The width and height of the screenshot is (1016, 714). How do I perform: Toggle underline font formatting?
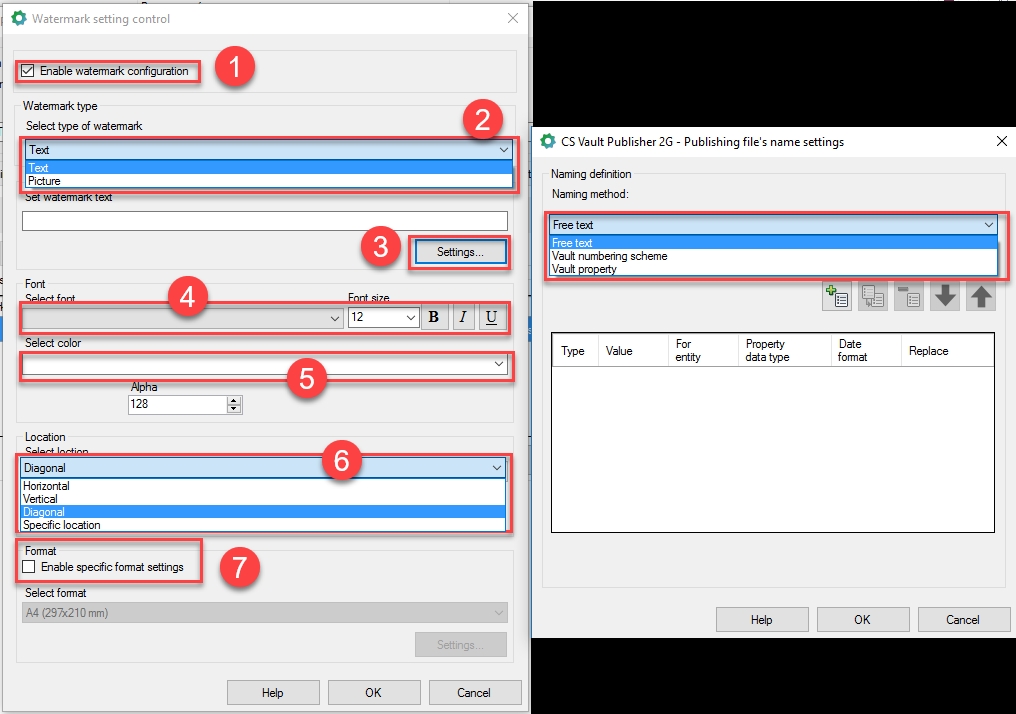(x=491, y=318)
